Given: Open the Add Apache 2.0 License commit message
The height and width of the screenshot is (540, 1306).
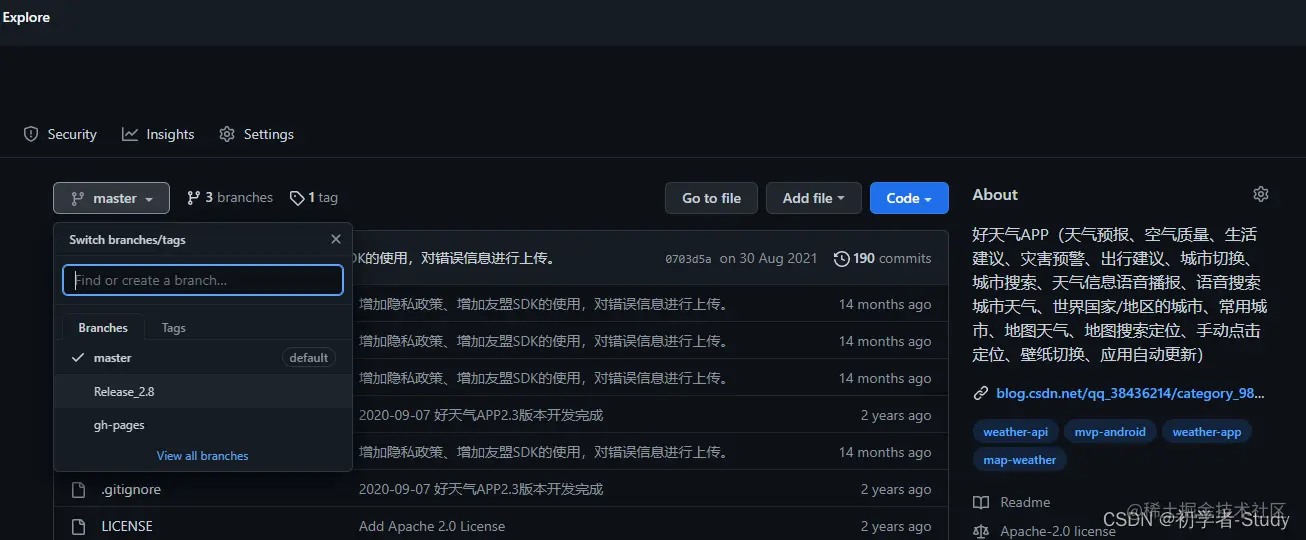Looking at the screenshot, I should click(x=432, y=526).
